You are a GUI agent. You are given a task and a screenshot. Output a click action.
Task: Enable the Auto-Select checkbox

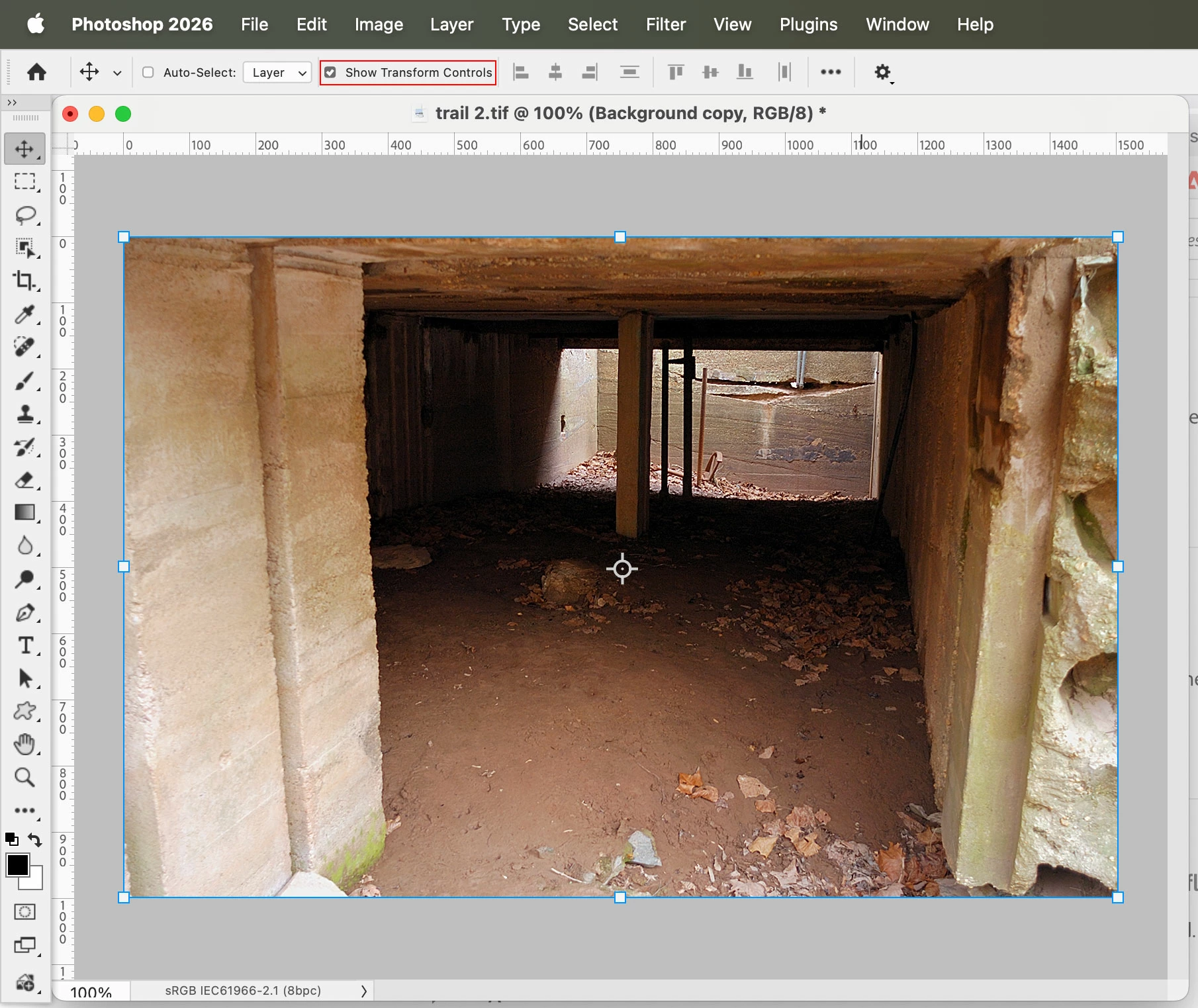[x=148, y=72]
